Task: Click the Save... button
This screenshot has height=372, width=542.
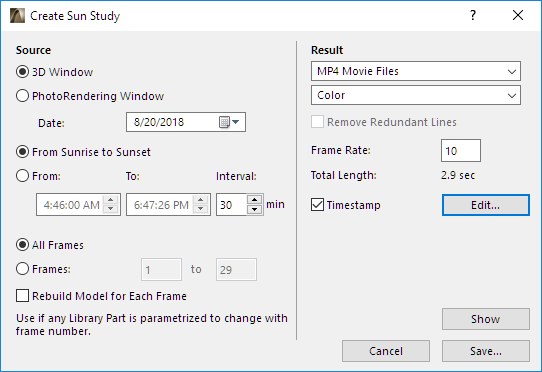Action: (486, 351)
